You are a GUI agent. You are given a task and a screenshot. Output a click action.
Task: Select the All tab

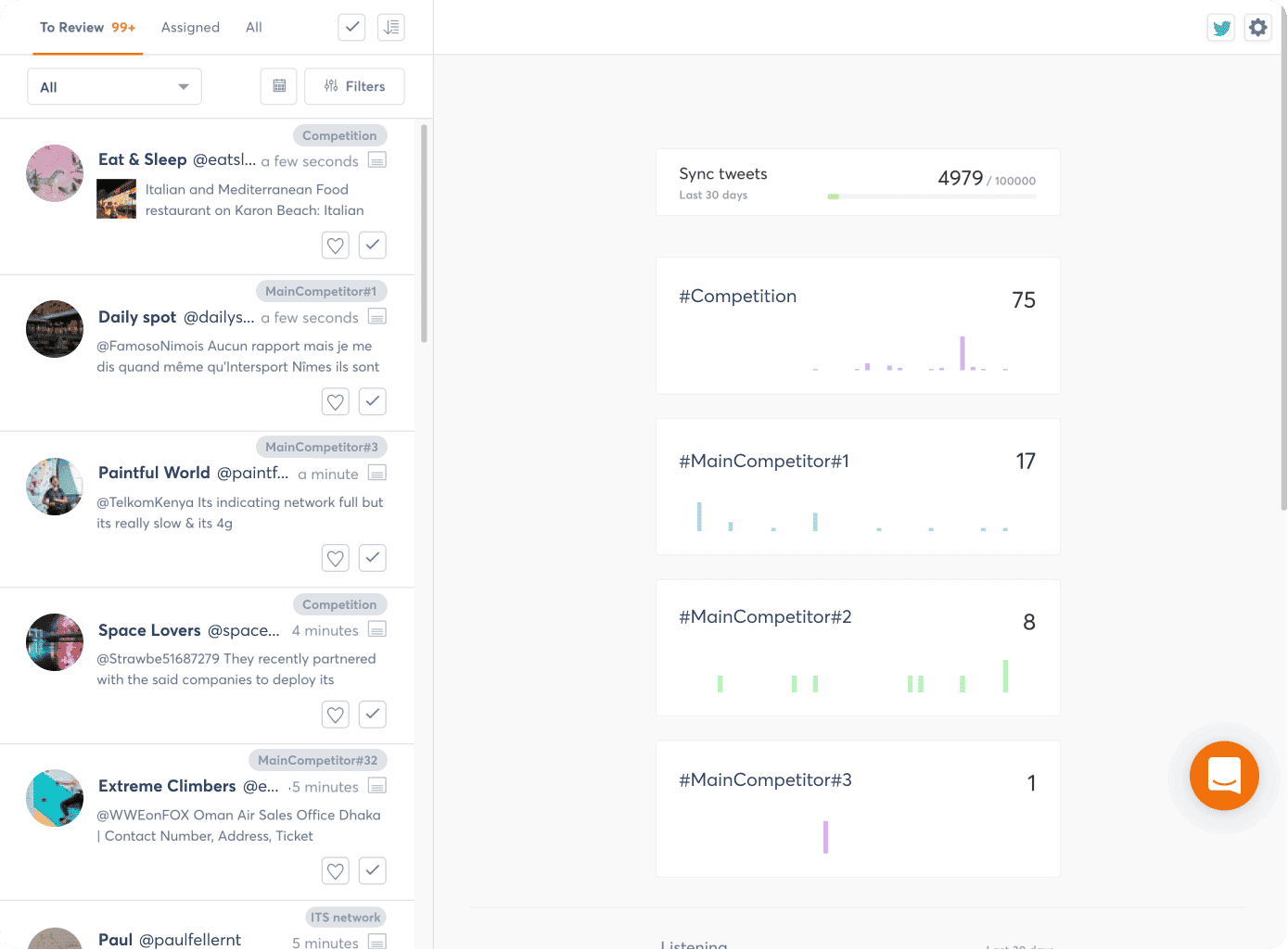[253, 28]
